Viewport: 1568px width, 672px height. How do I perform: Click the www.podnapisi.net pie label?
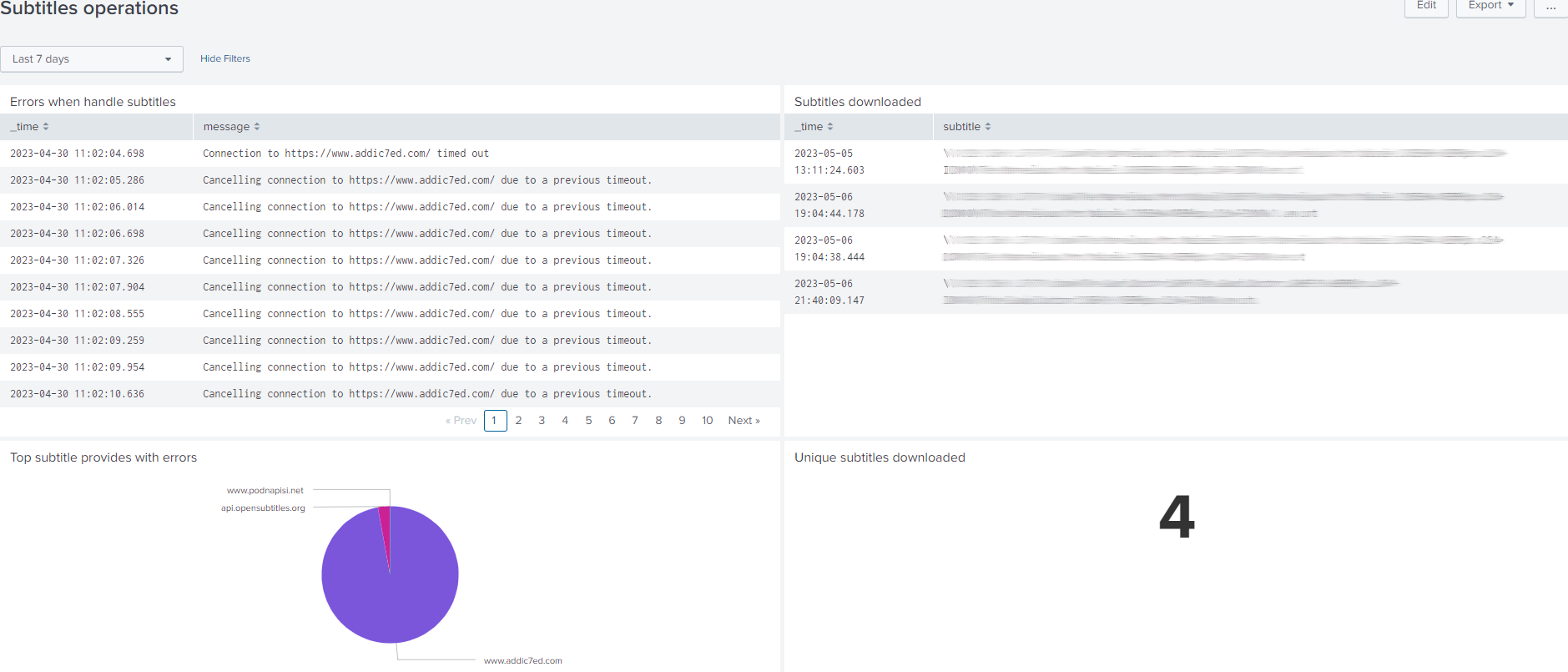coord(265,491)
